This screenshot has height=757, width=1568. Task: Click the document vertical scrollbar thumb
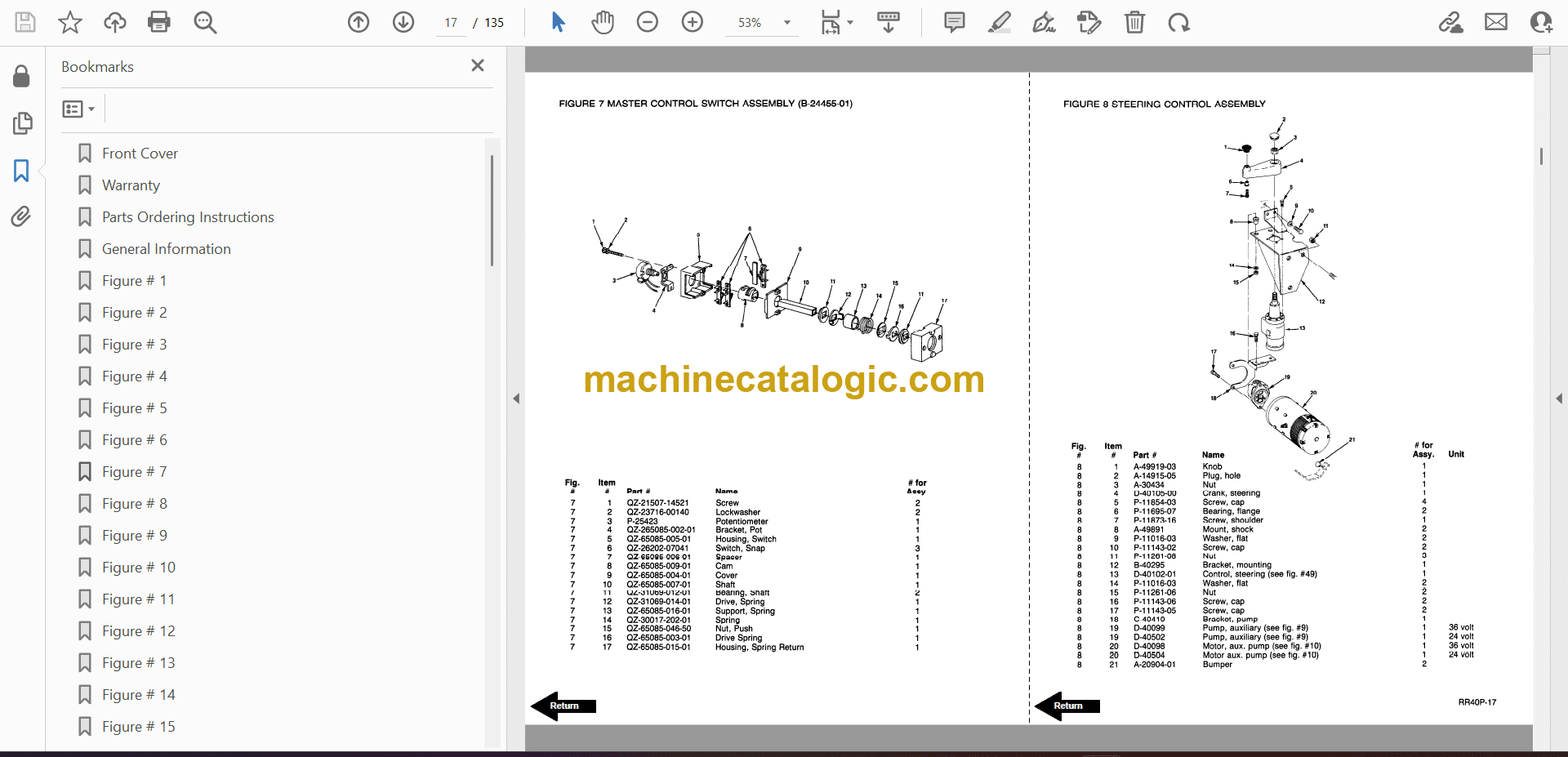pyautogui.click(x=1541, y=156)
